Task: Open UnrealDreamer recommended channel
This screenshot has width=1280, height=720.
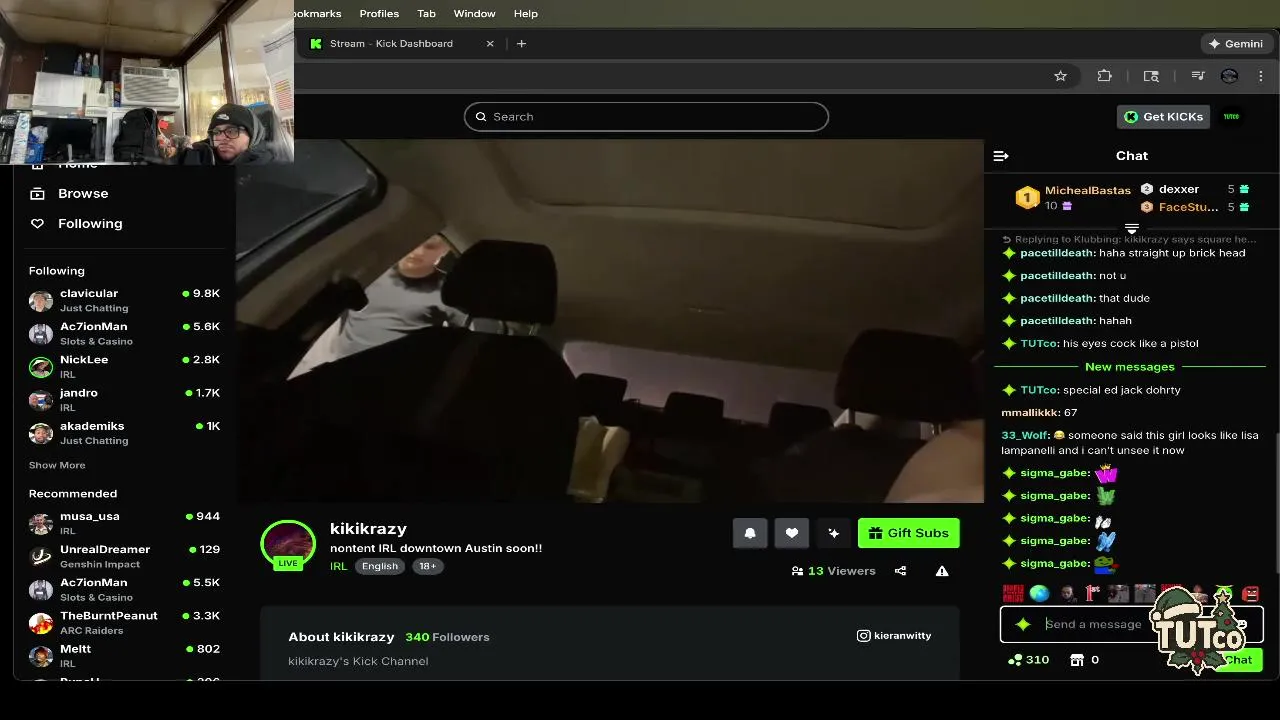Action: [124, 556]
